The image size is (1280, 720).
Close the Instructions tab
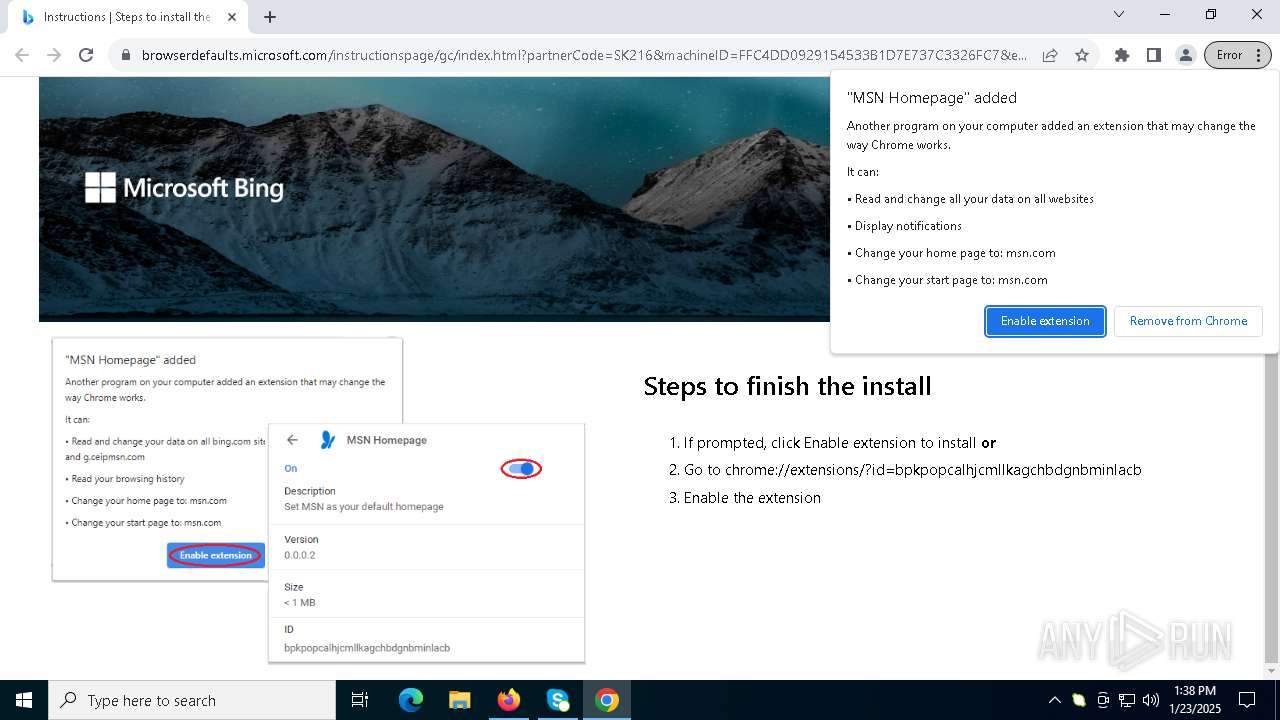coord(233,17)
